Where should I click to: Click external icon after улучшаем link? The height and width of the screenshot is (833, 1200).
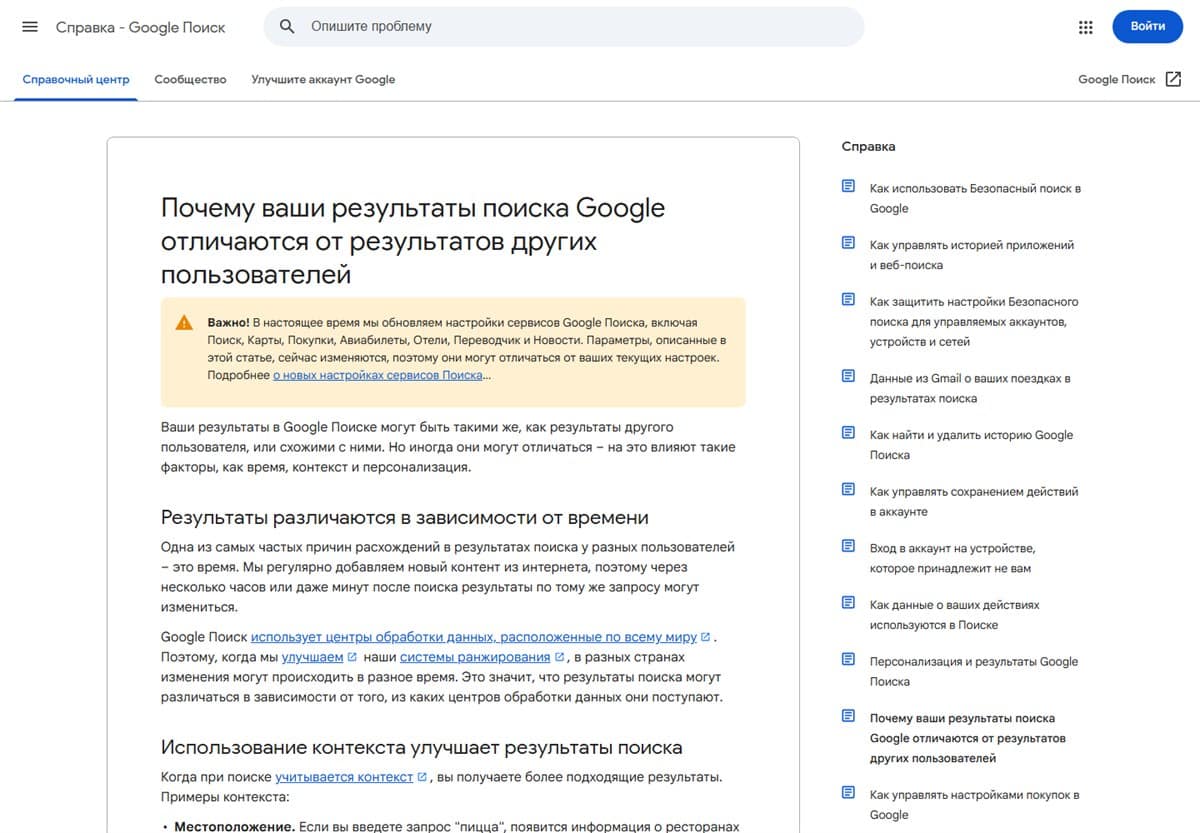[x=352, y=657]
